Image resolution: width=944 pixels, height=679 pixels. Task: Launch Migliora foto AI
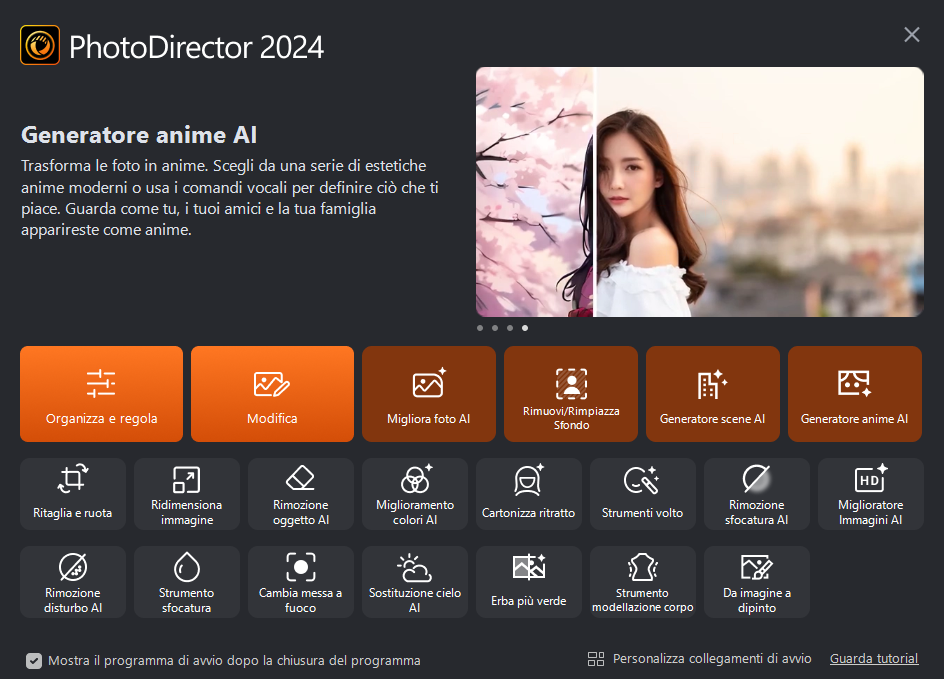tap(429, 394)
